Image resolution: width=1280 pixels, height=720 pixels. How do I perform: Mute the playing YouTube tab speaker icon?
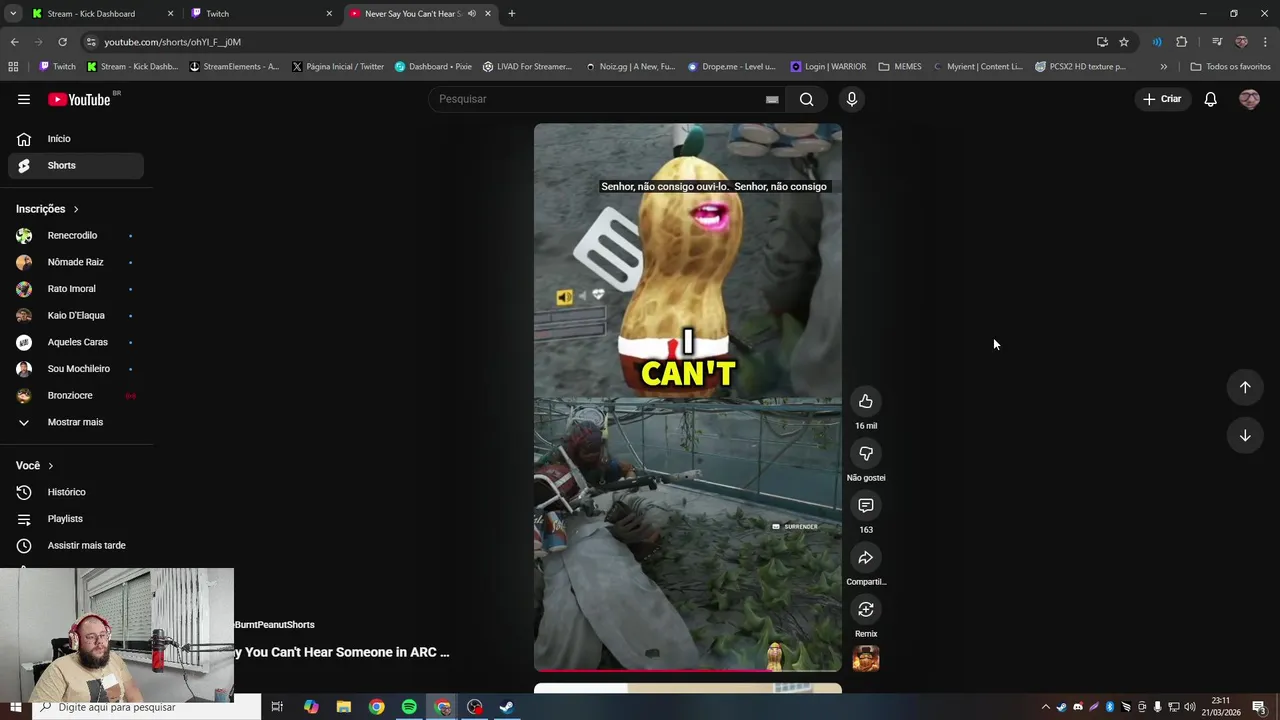[471, 14]
